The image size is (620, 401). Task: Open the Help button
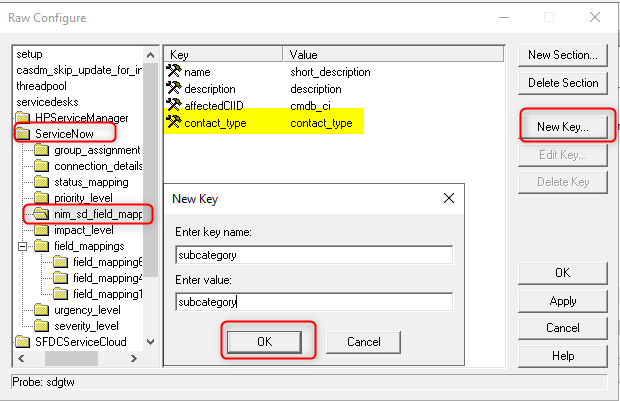[563, 356]
